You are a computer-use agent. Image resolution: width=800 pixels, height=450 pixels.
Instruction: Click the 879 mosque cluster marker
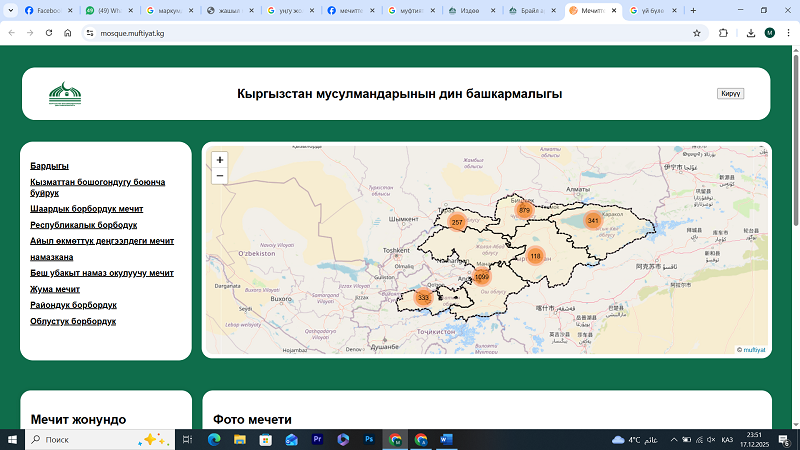point(524,210)
